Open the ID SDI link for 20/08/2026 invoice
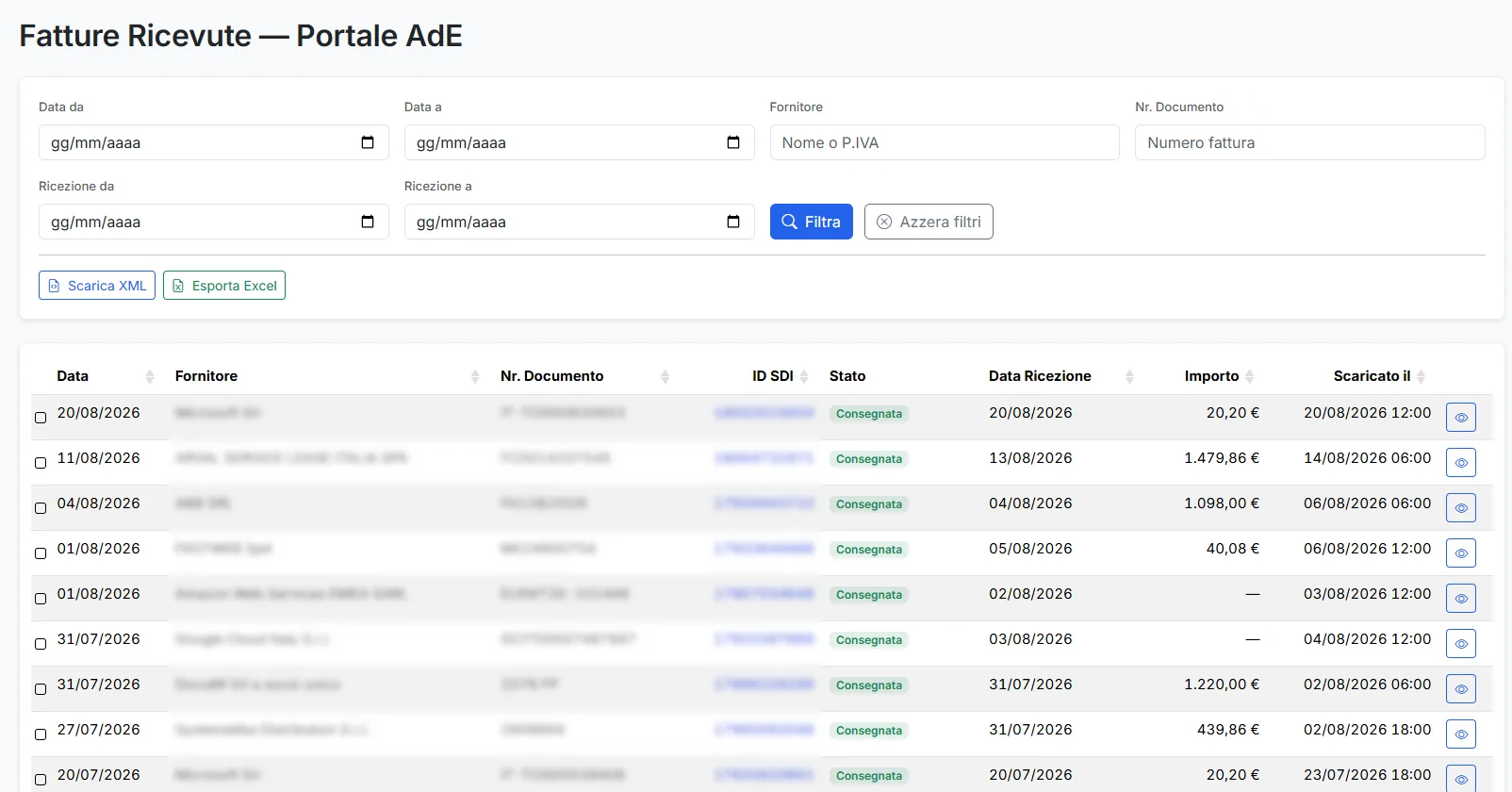The width and height of the screenshot is (1512, 792). [x=764, y=413]
